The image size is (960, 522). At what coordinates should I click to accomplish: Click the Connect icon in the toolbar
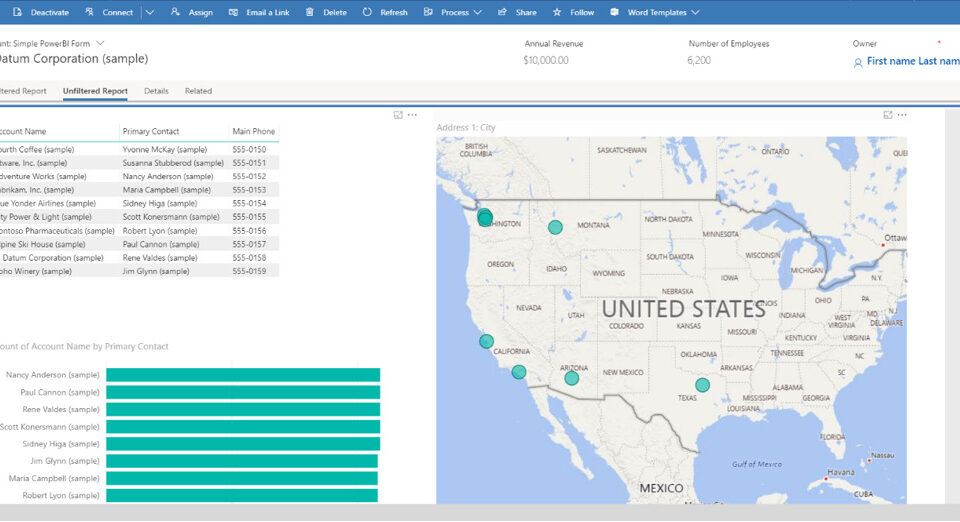click(89, 12)
